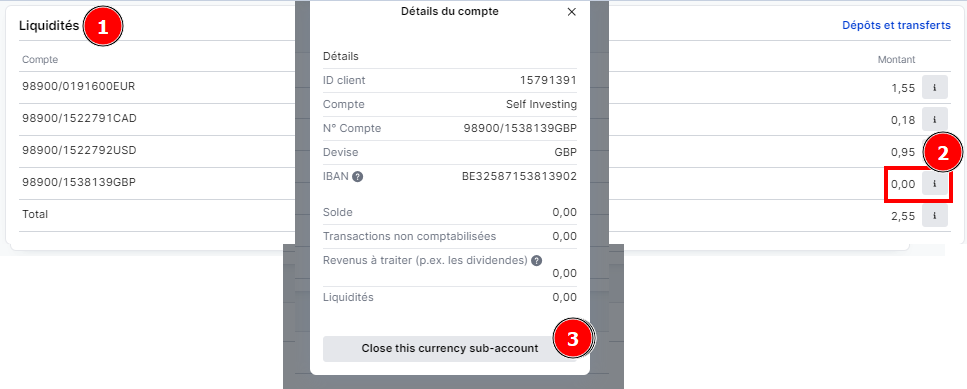Click the Compte column header

point(40,60)
